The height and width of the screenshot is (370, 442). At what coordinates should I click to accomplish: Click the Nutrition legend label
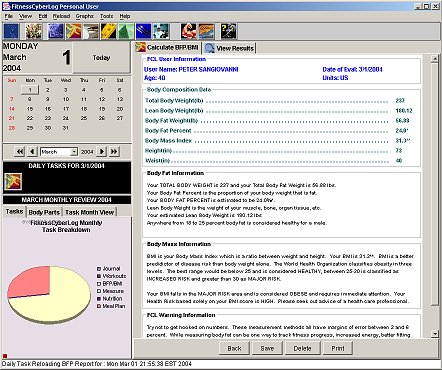(112, 299)
